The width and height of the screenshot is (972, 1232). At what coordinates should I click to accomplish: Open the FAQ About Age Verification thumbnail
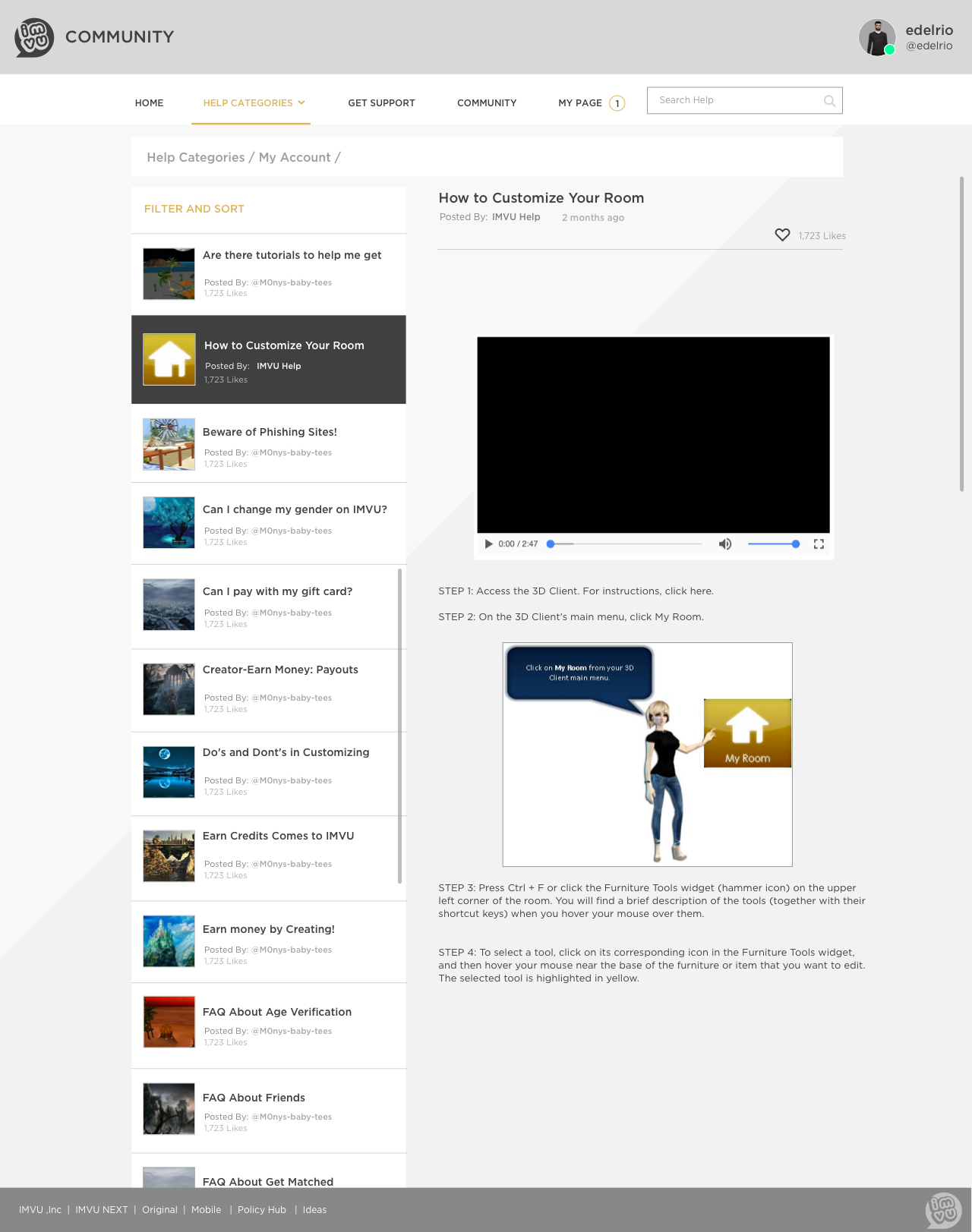169,1022
